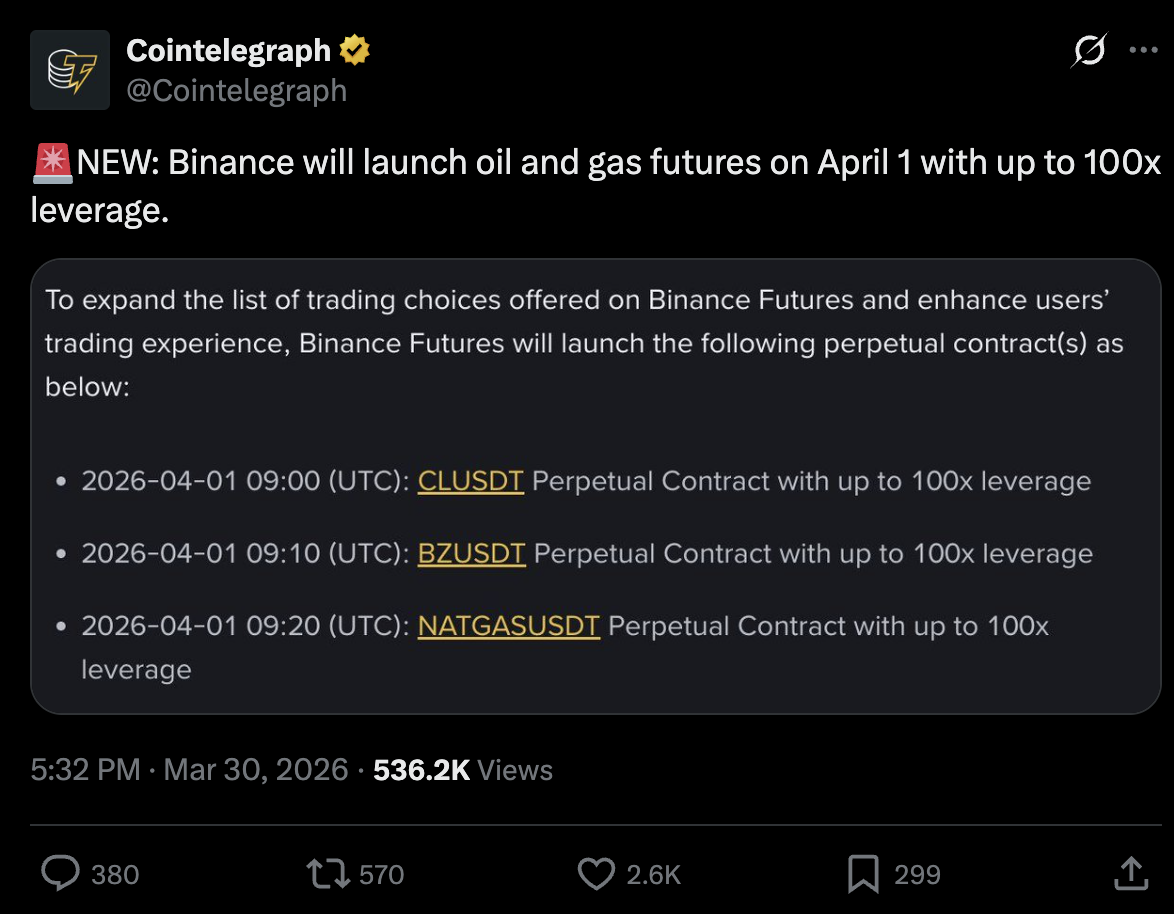Open the three-dot more options menu

pos(1143,51)
